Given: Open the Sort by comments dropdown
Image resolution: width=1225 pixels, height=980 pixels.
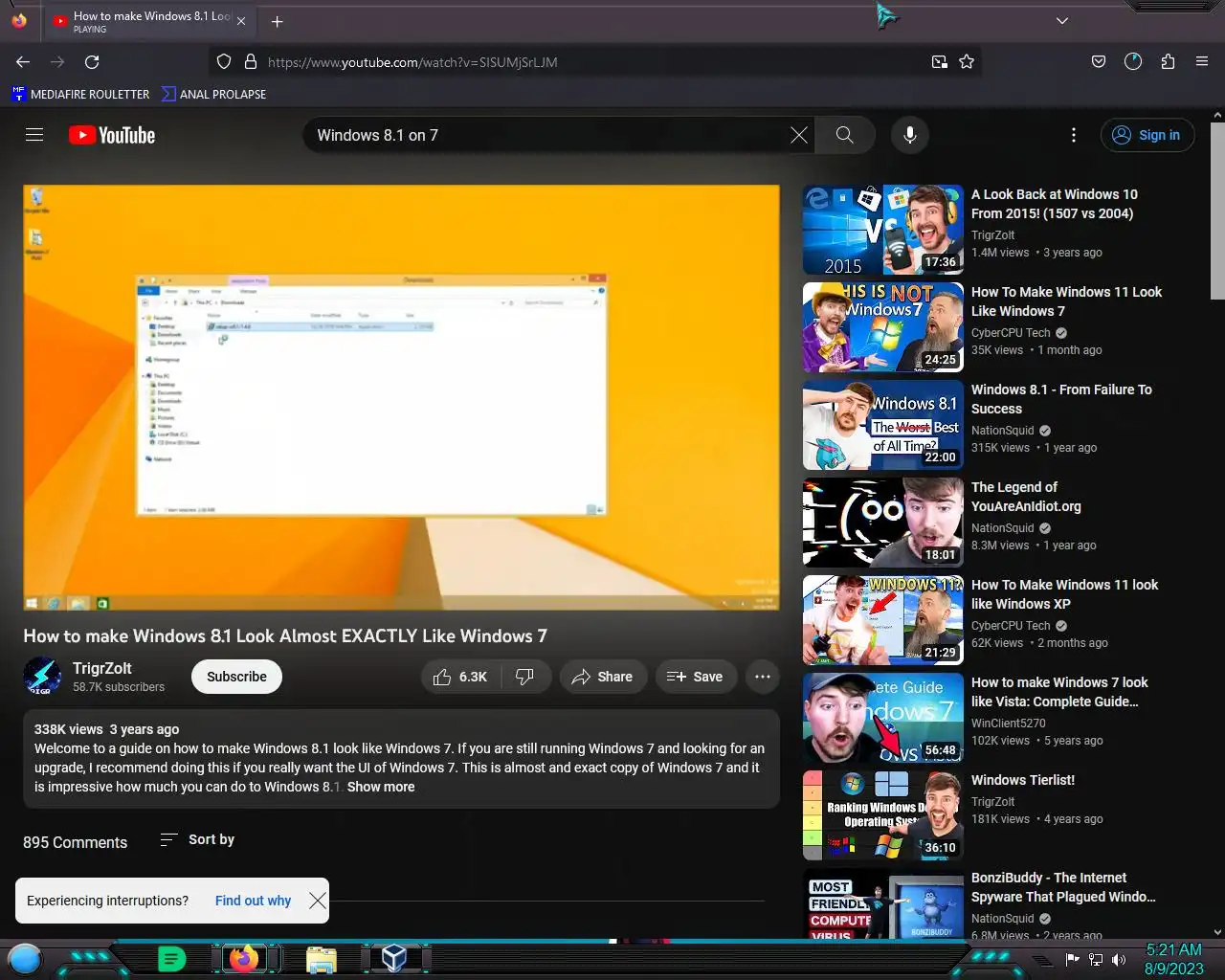Looking at the screenshot, I should [197, 839].
